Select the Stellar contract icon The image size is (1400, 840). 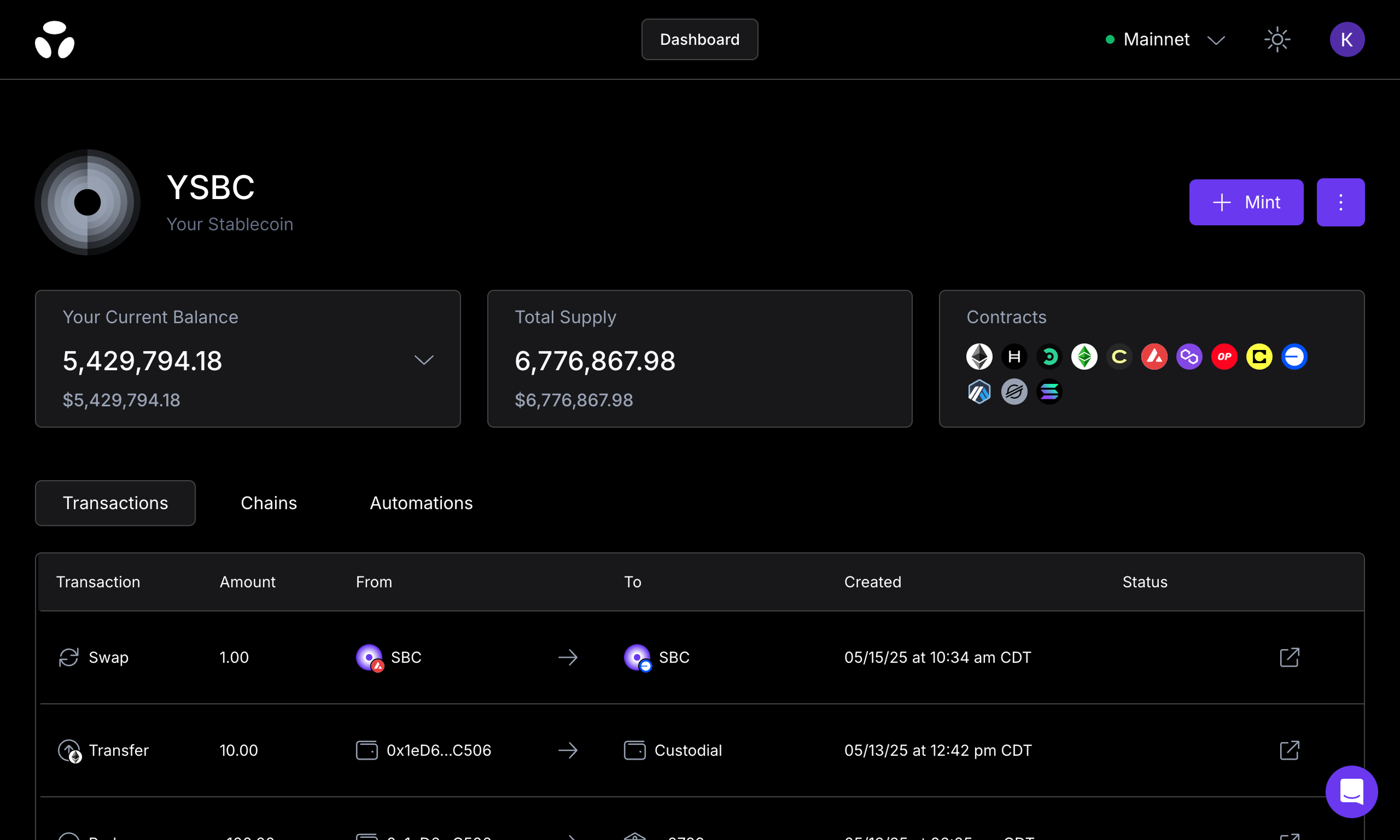[x=1014, y=391]
